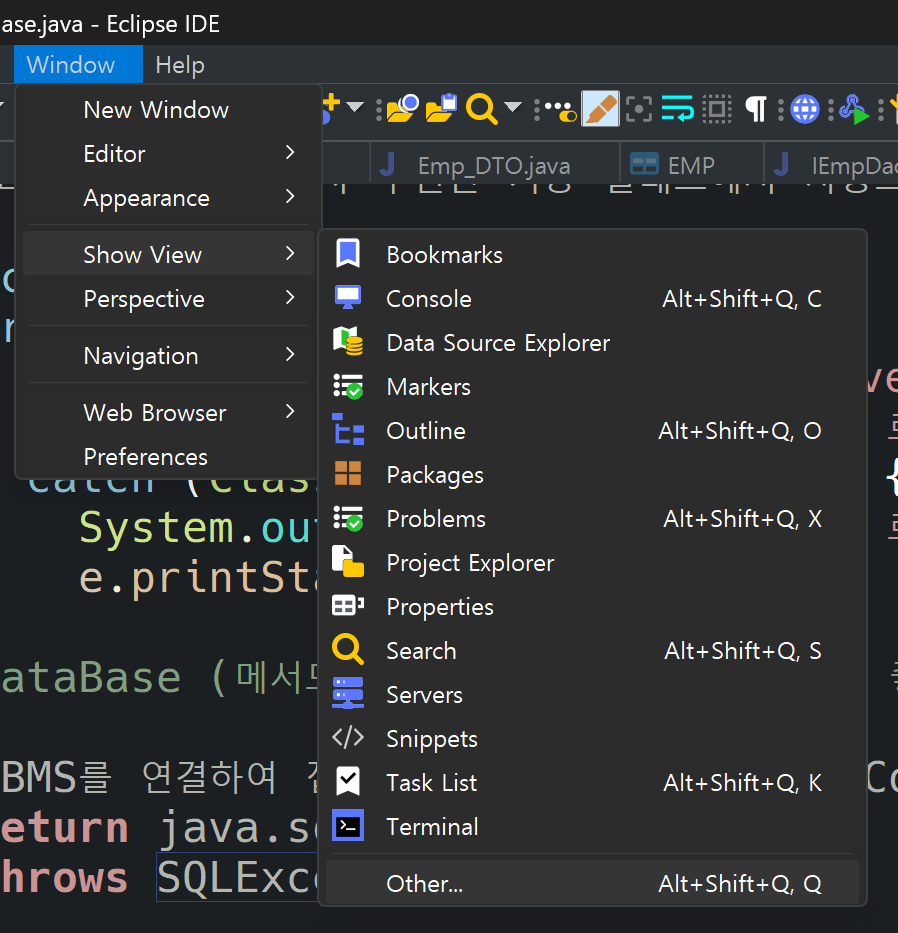
Task: Show the Project Explorer view
Action: [x=593, y=563]
